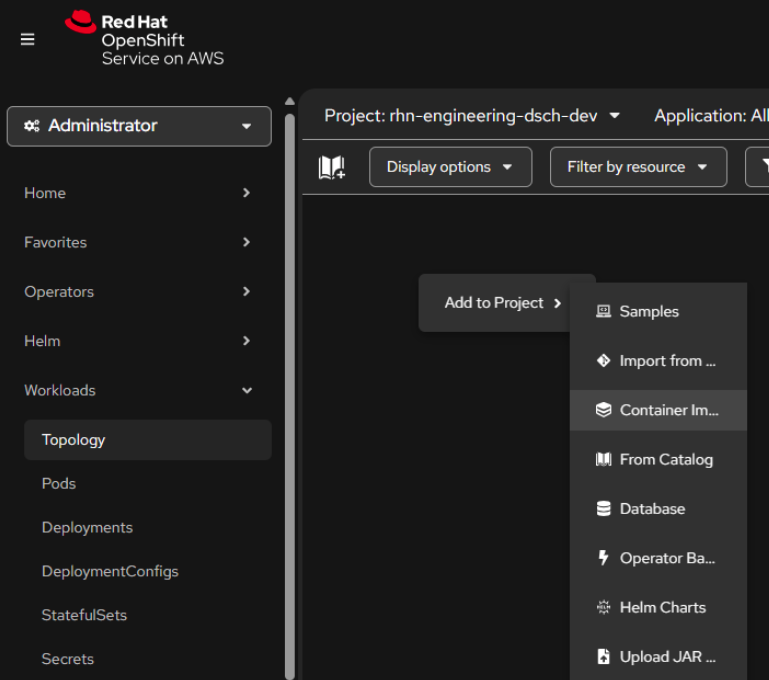
Task: Click the add-to-project book icon in toolbar
Action: click(331, 167)
